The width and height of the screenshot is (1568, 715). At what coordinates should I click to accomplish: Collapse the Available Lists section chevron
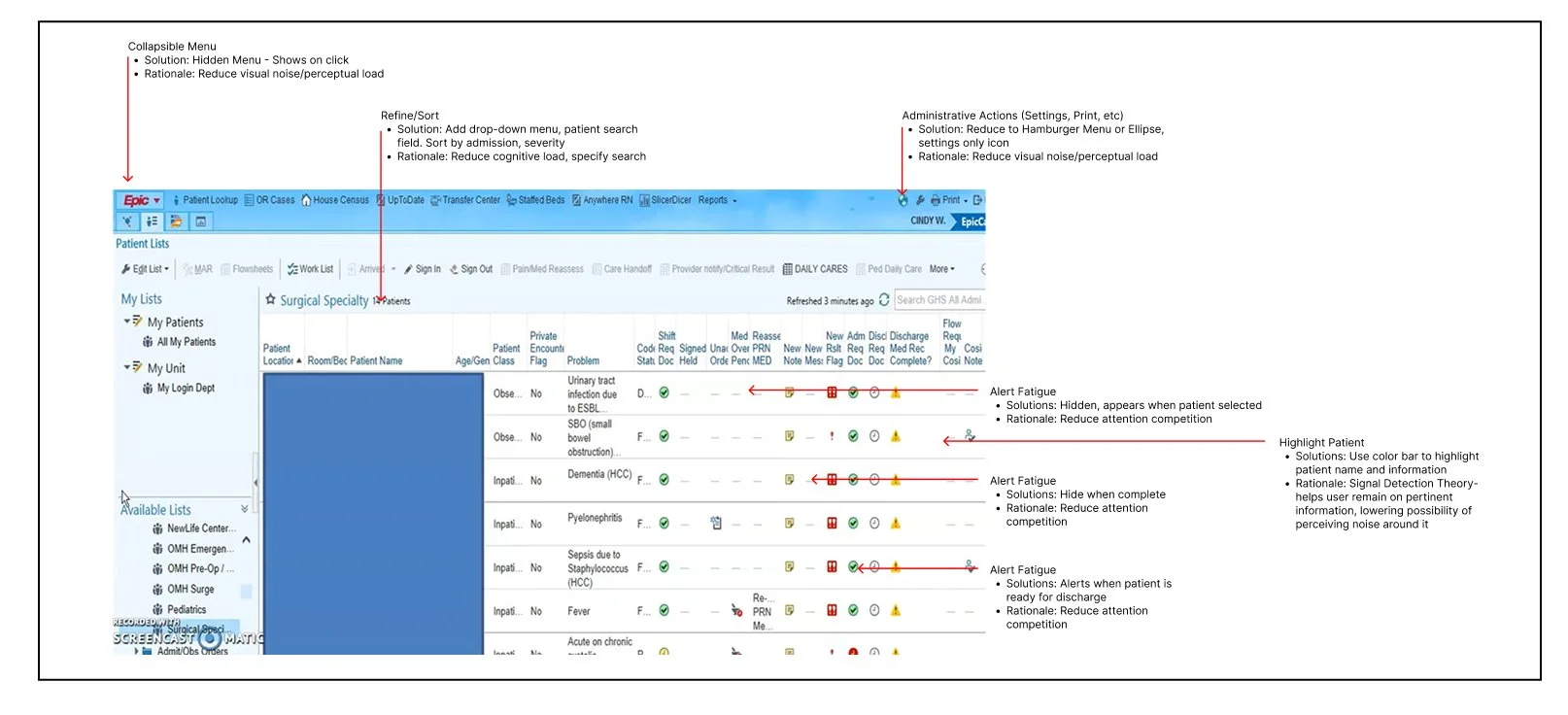point(245,509)
